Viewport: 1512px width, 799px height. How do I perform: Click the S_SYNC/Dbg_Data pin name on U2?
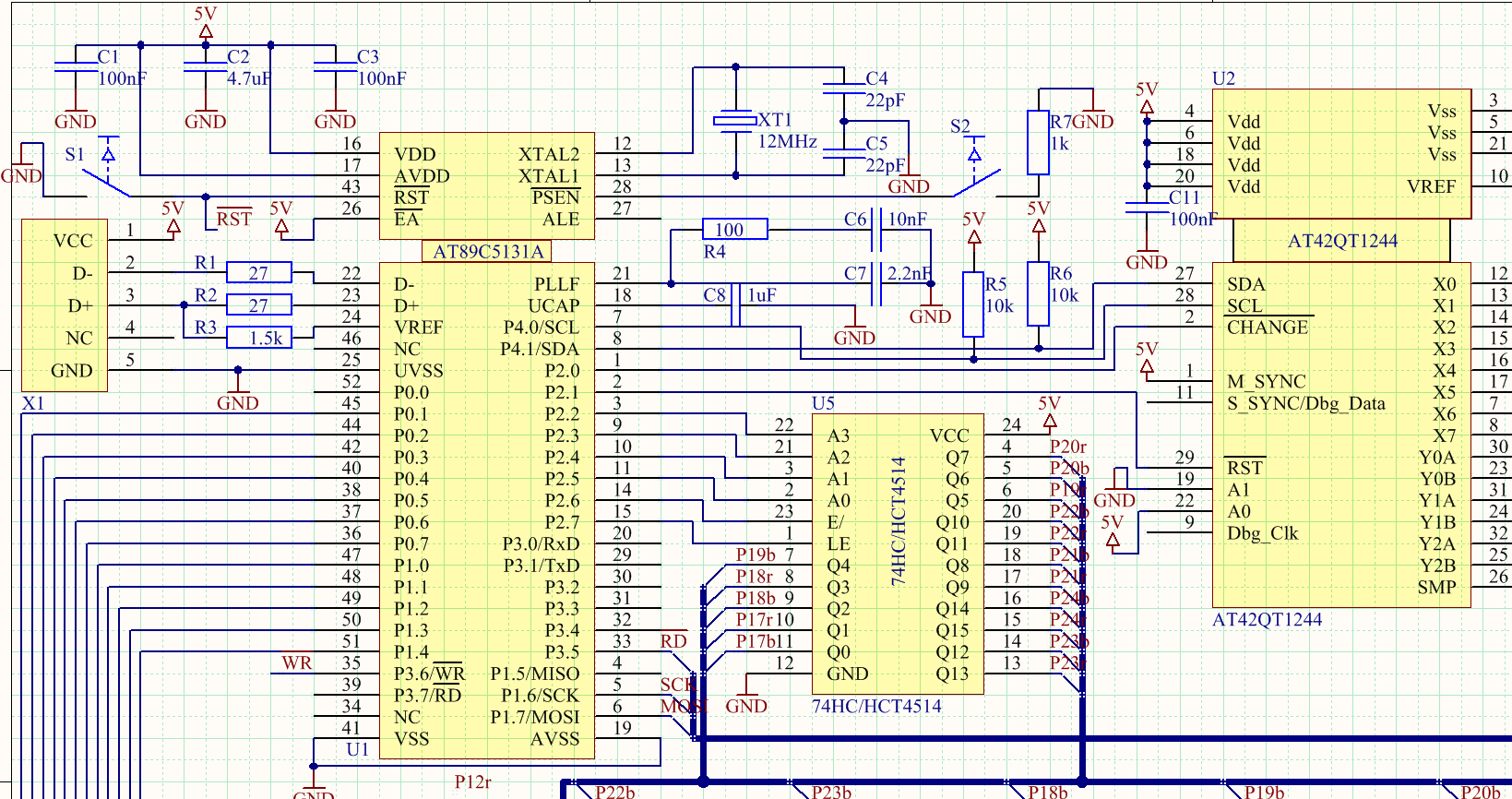pos(1306,403)
